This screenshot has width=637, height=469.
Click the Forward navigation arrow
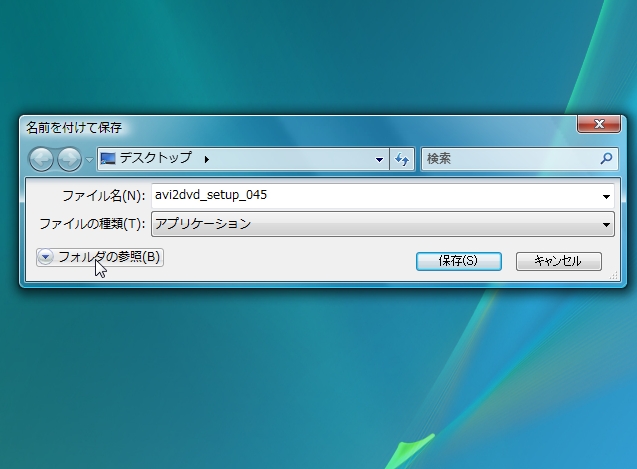tap(69, 159)
